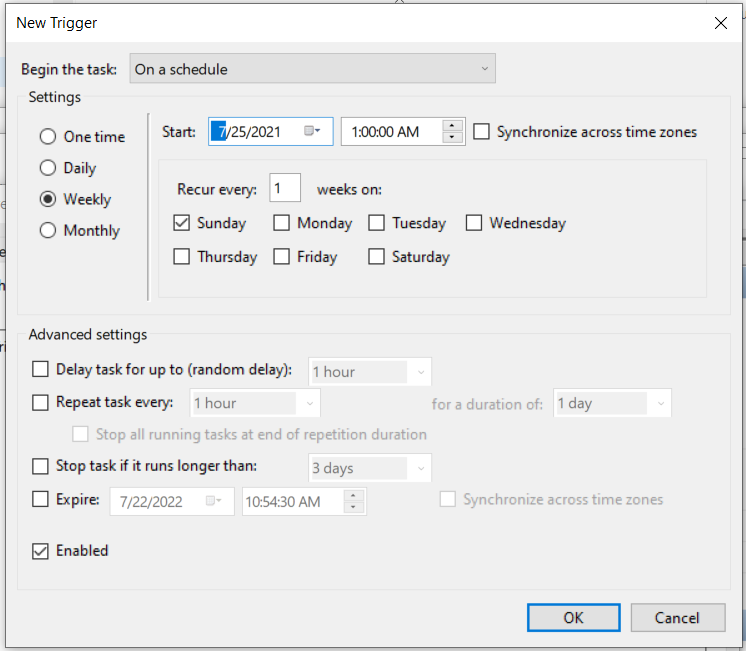Decrease start time with down spinner arrow
The height and width of the screenshot is (651, 746).
coord(452,137)
